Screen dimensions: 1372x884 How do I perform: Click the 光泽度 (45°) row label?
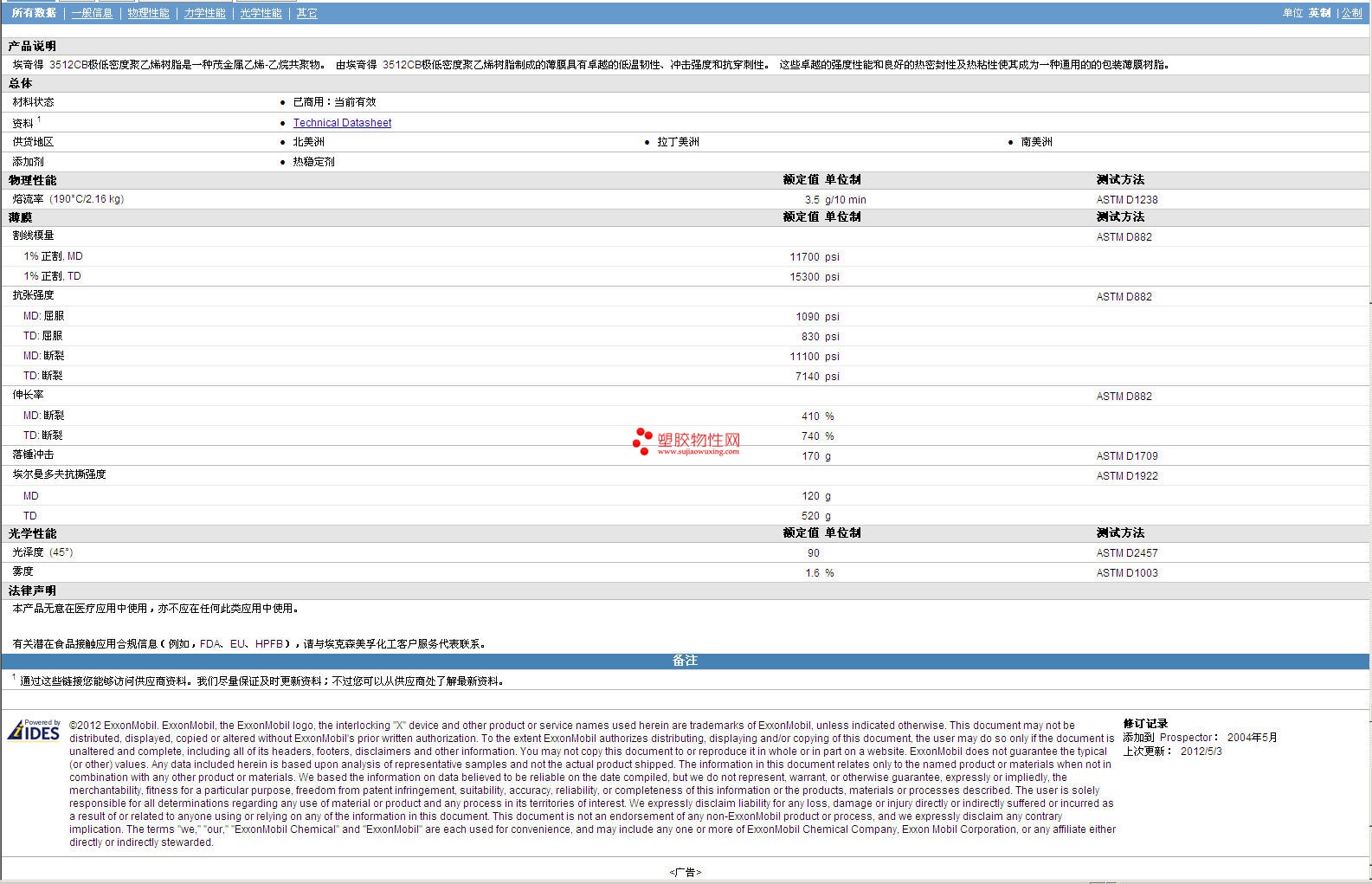[42, 552]
